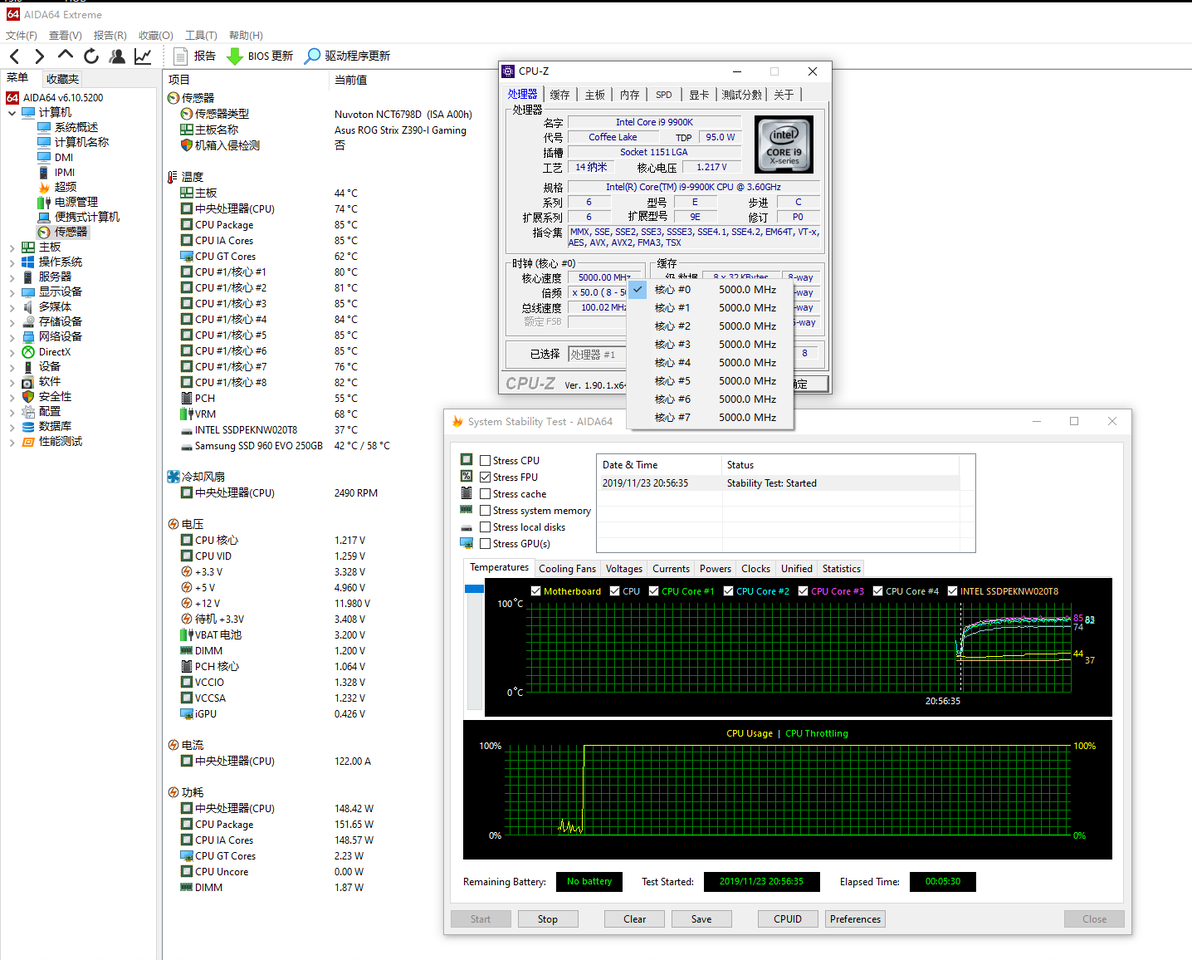Open the 文件(F) menu
Viewport: 1192px width, 960px height.
click(x=21, y=35)
